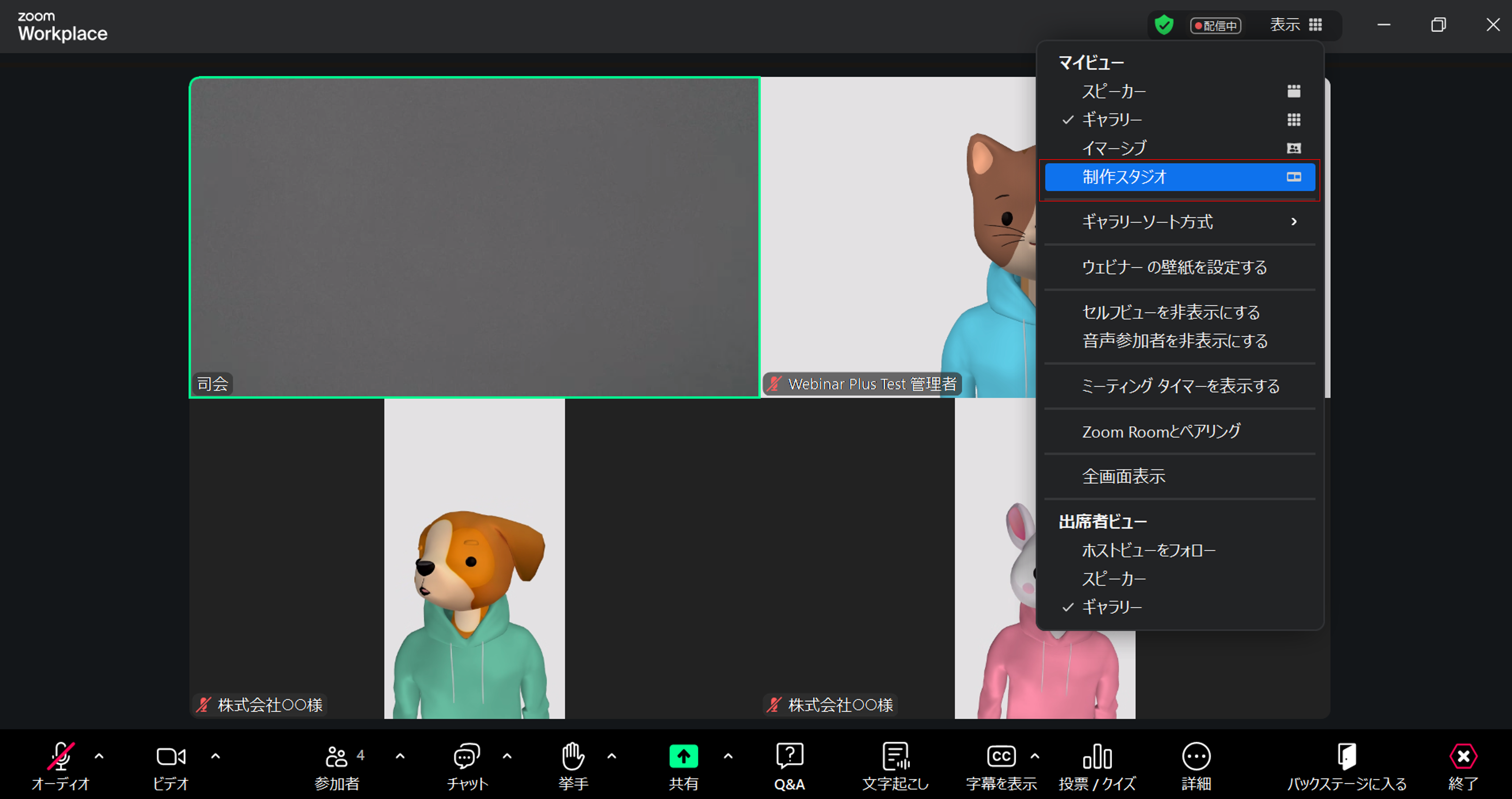The image size is (1512, 799).
Task: Select スピーカー under マイビュー
Action: [x=1180, y=91]
